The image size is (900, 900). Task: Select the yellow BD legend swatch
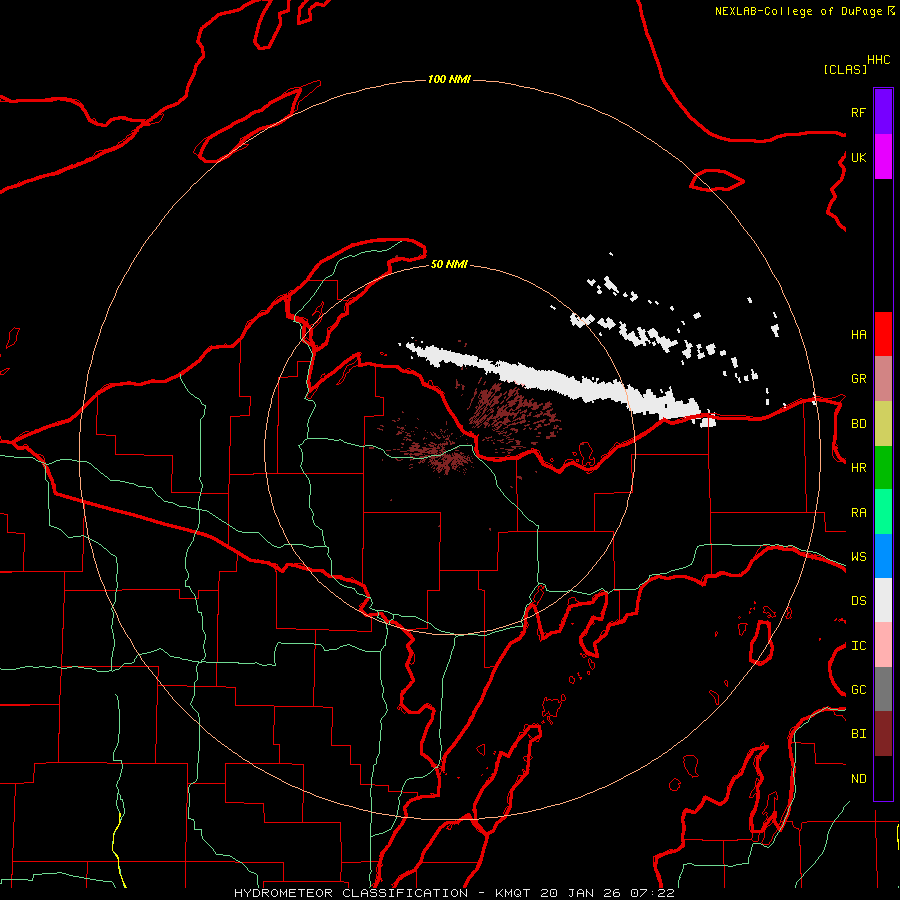coord(883,423)
